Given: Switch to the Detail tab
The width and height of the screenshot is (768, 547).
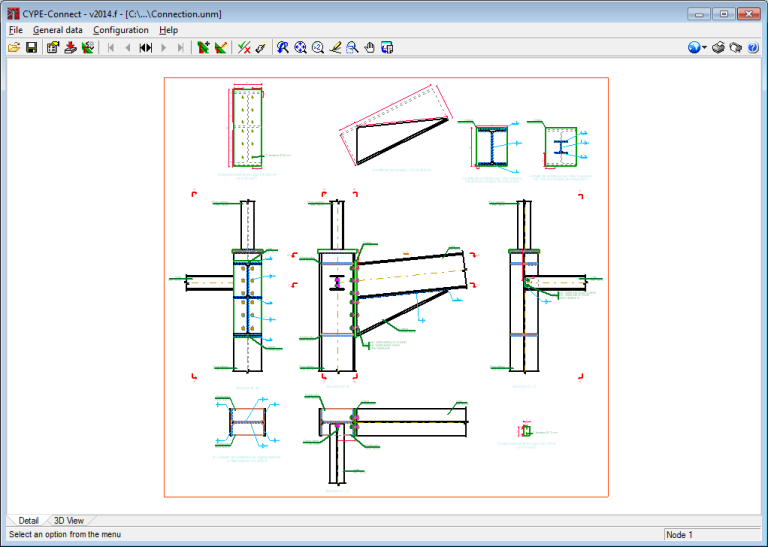Looking at the screenshot, I should (28, 521).
